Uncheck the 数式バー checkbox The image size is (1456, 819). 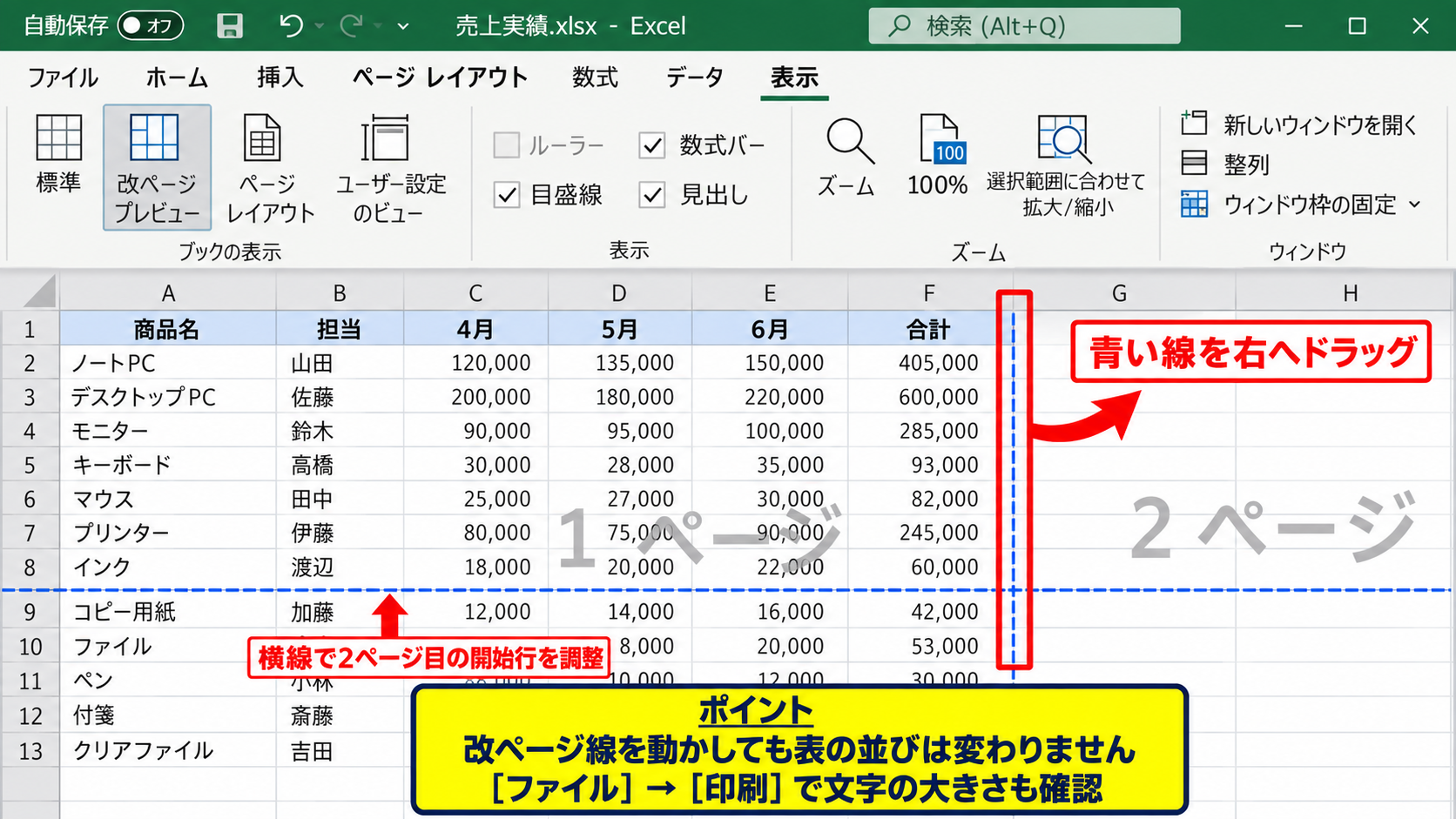[x=652, y=144]
